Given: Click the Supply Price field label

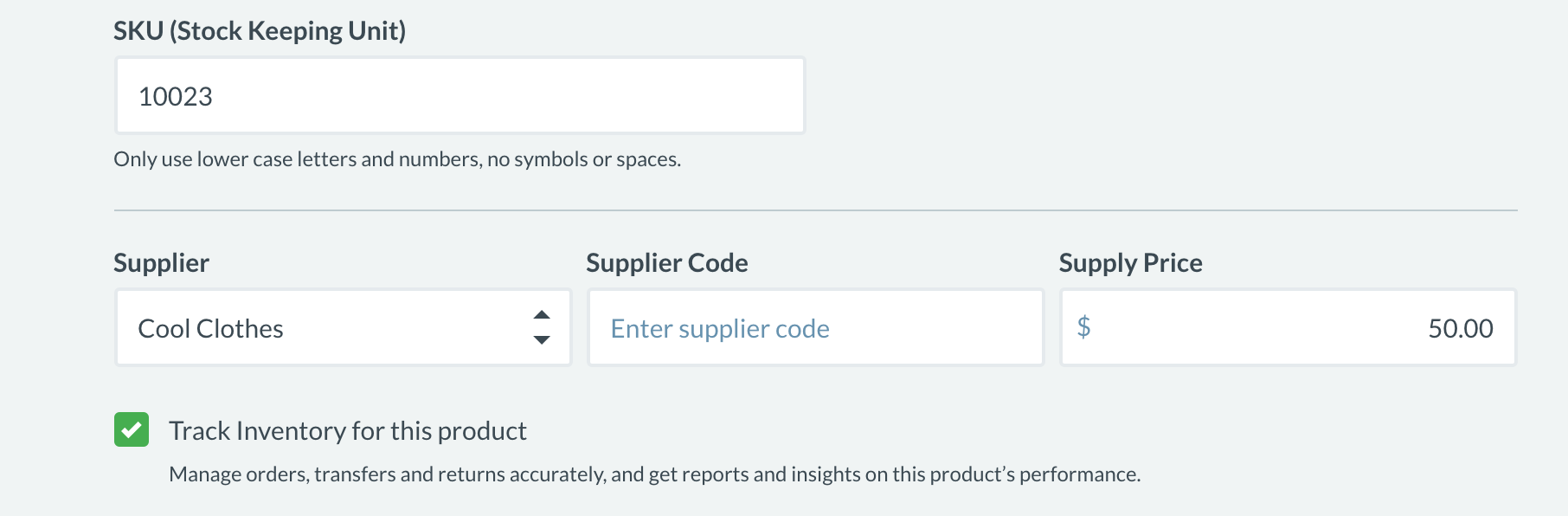Looking at the screenshot, I should pyautogui.click(x=1130, y=263).
